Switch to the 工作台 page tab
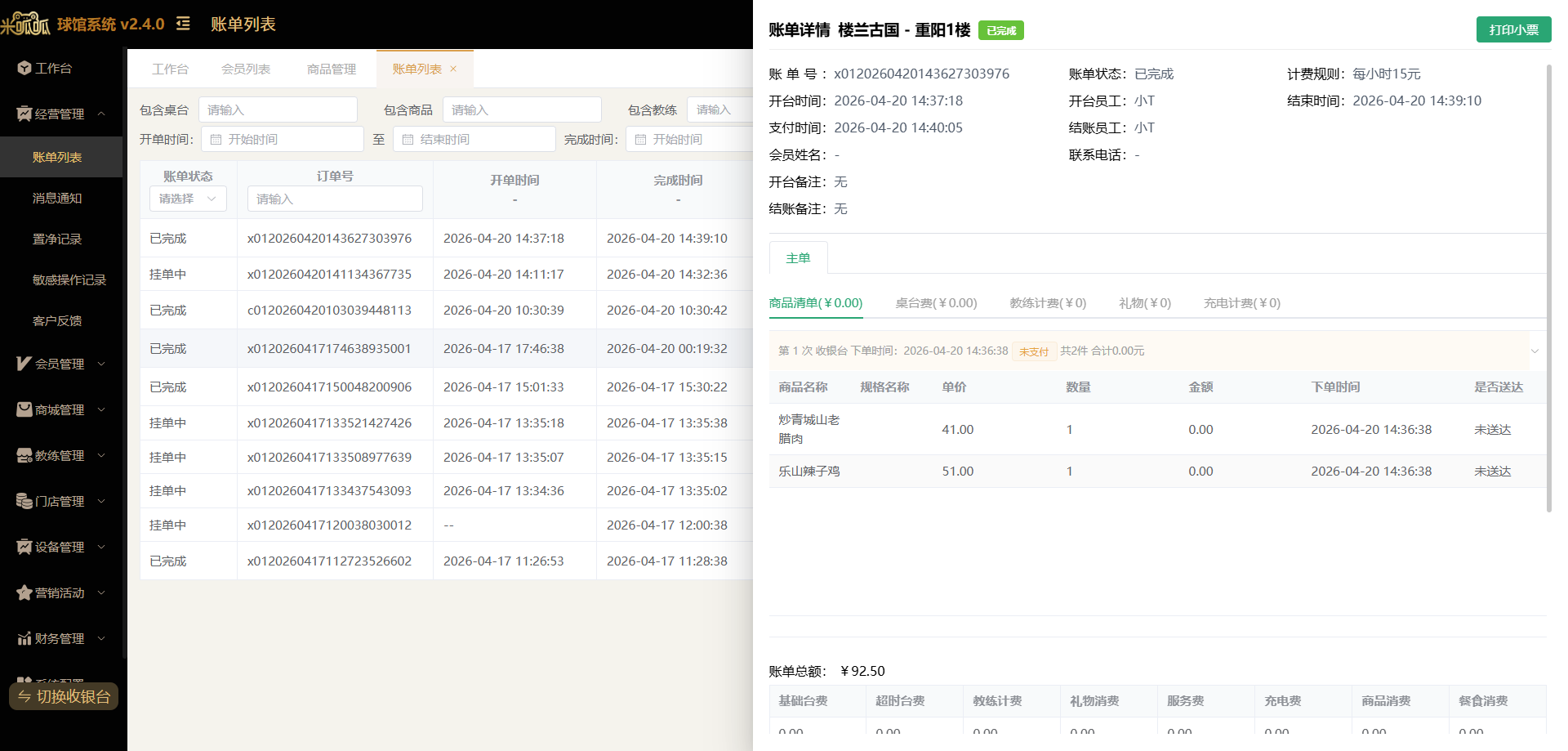 point(170,69)
